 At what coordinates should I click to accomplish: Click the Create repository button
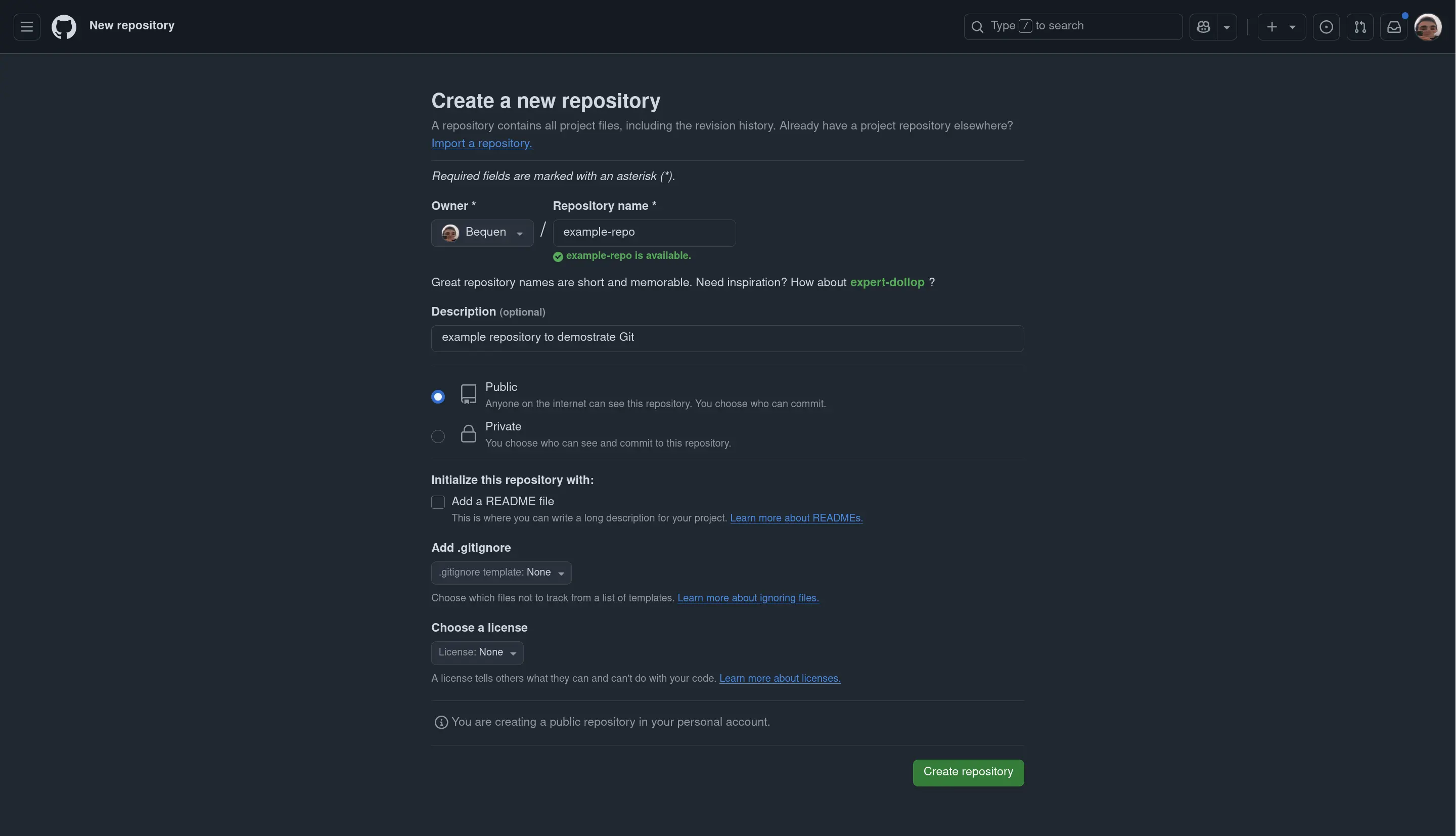[x=968, y=772]
